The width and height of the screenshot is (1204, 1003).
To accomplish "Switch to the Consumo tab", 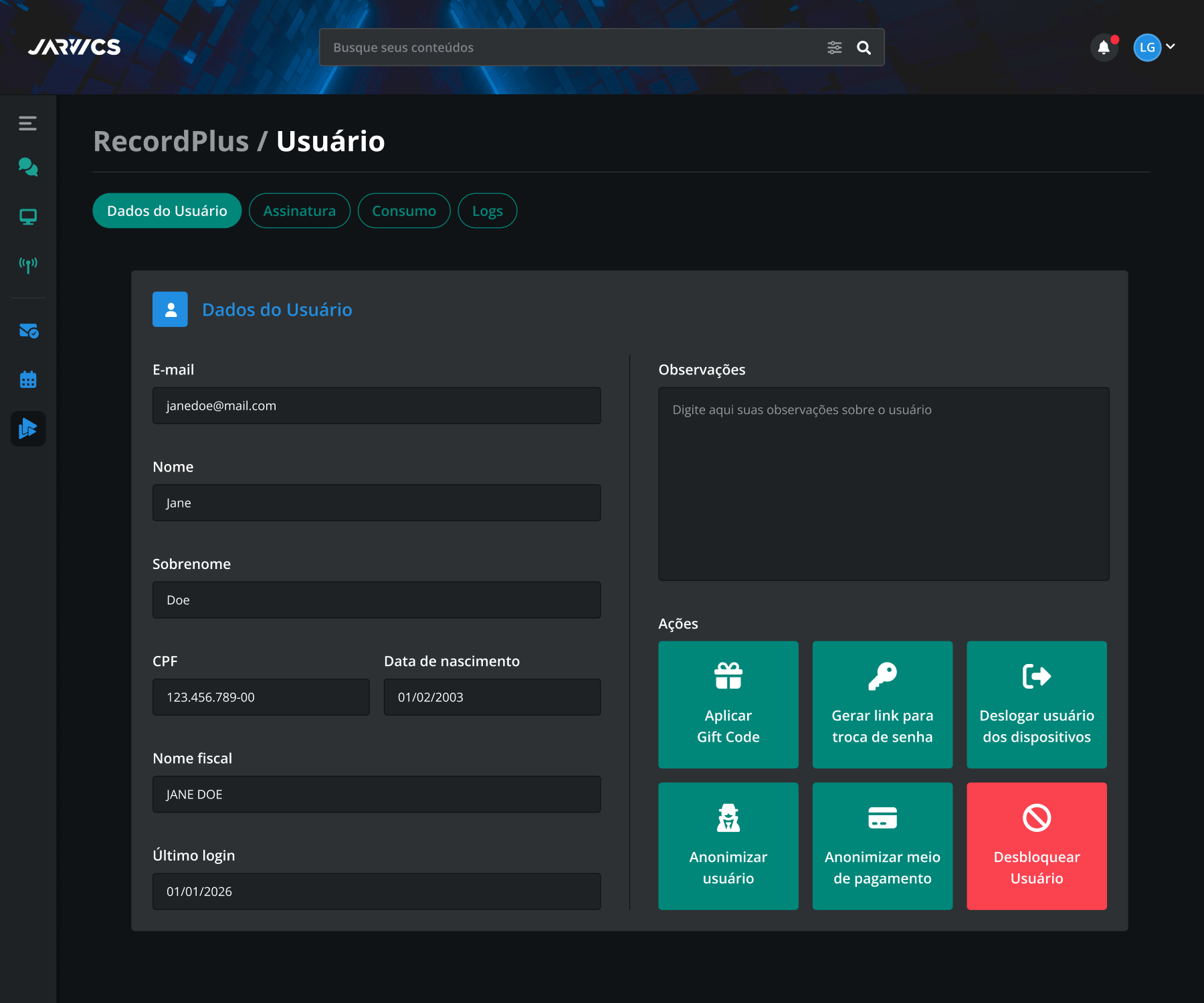I will click(404, 211).
